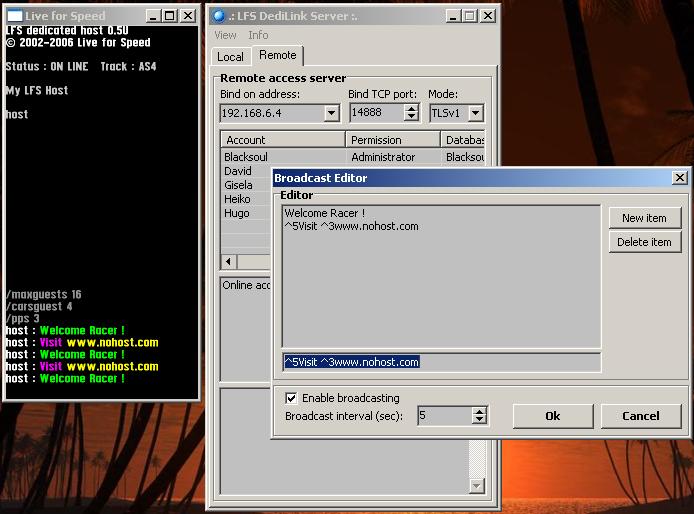This screenshot has width=694, height=514.
Task: Click the Broadcast interval value field
Action: coord(445,416)
